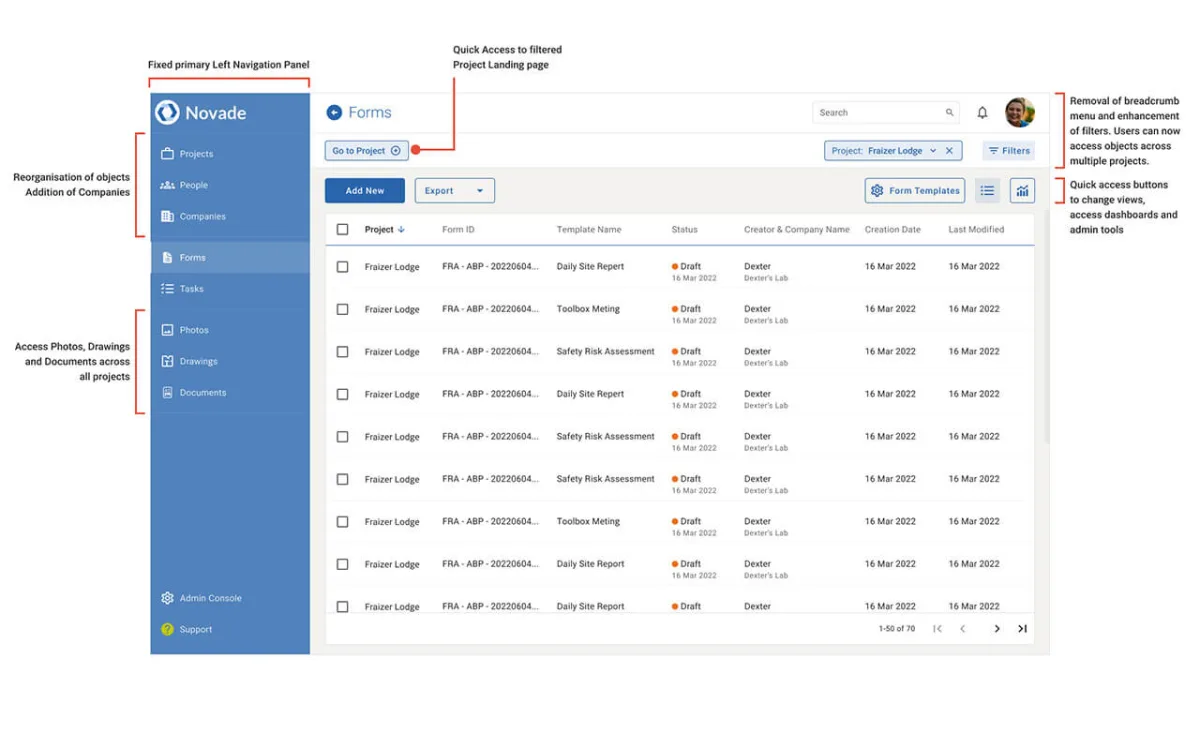1200x748 pixels.
Task: Go to the next page arrow
Action: 996,629
